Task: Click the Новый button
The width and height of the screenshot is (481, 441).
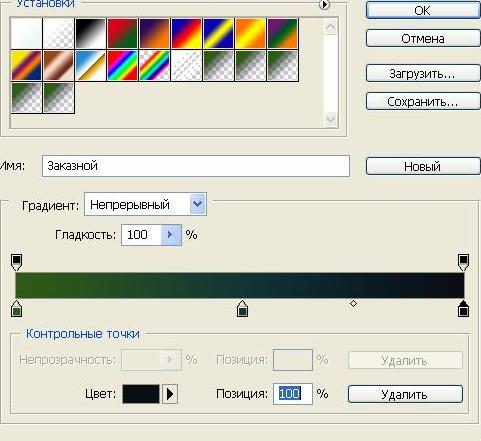Action: tap(423, 166)
